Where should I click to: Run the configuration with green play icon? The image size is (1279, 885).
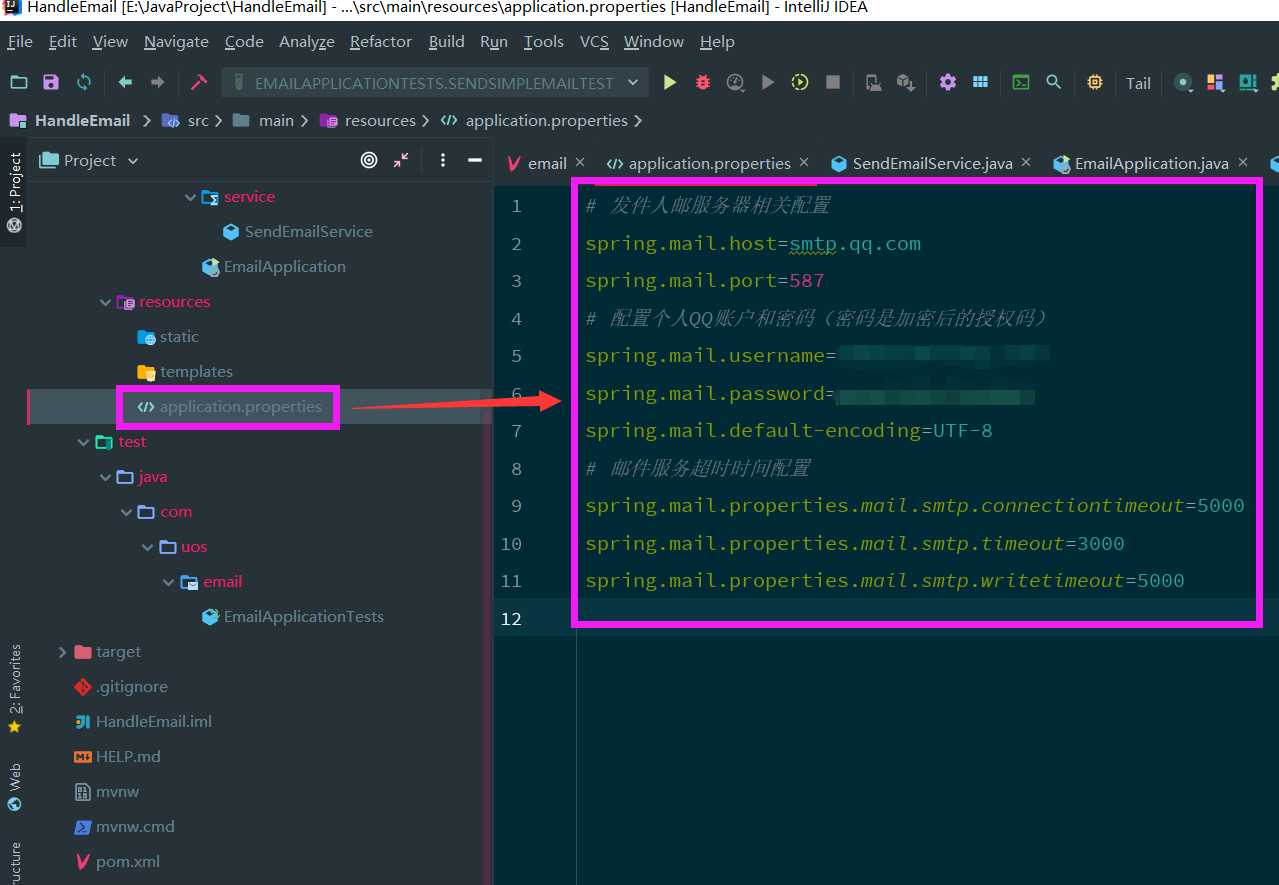[x=670, y=82]
